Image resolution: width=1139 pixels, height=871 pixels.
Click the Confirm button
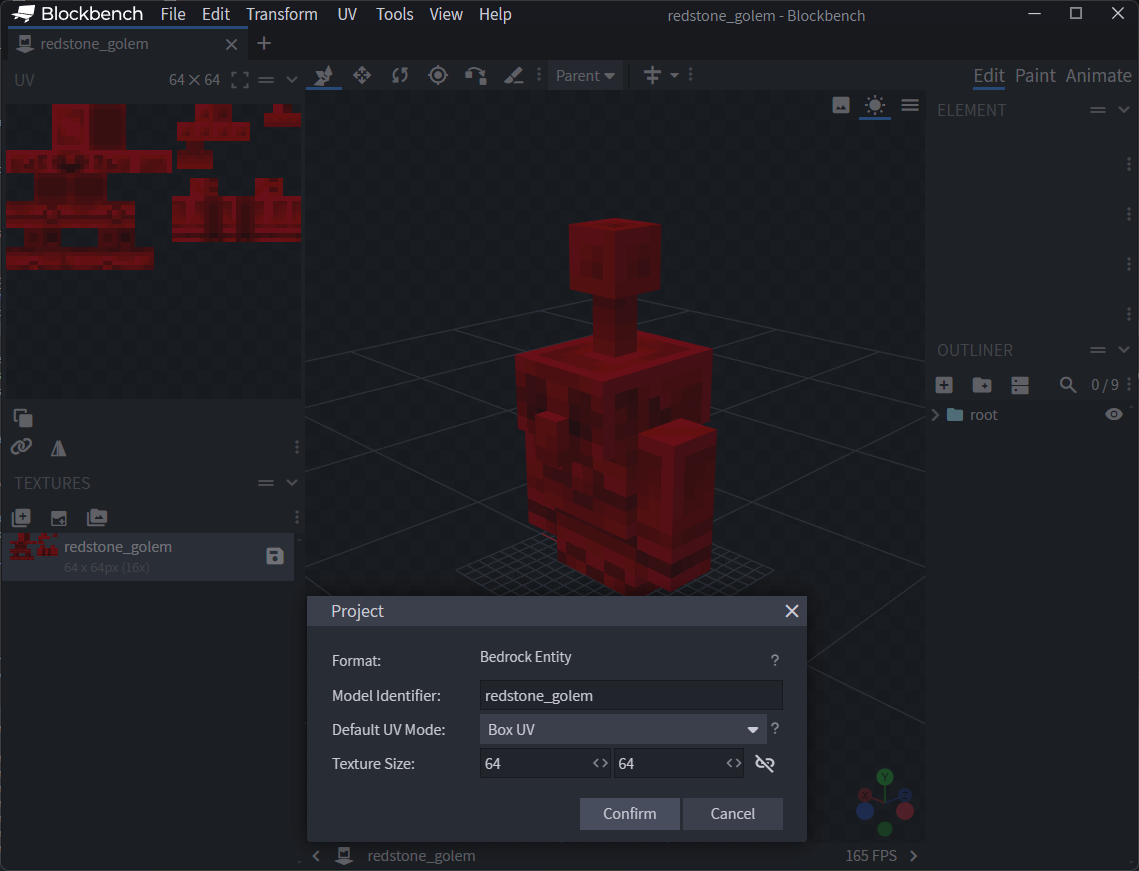[629, 814]
